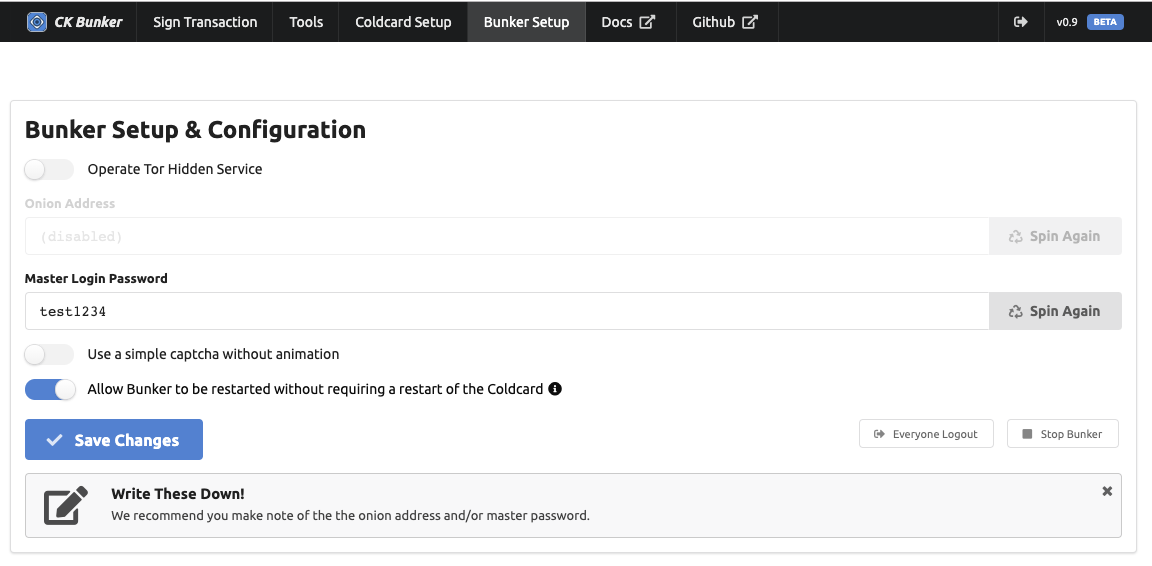Click recycle icon on master password Spin Again

1016,311
